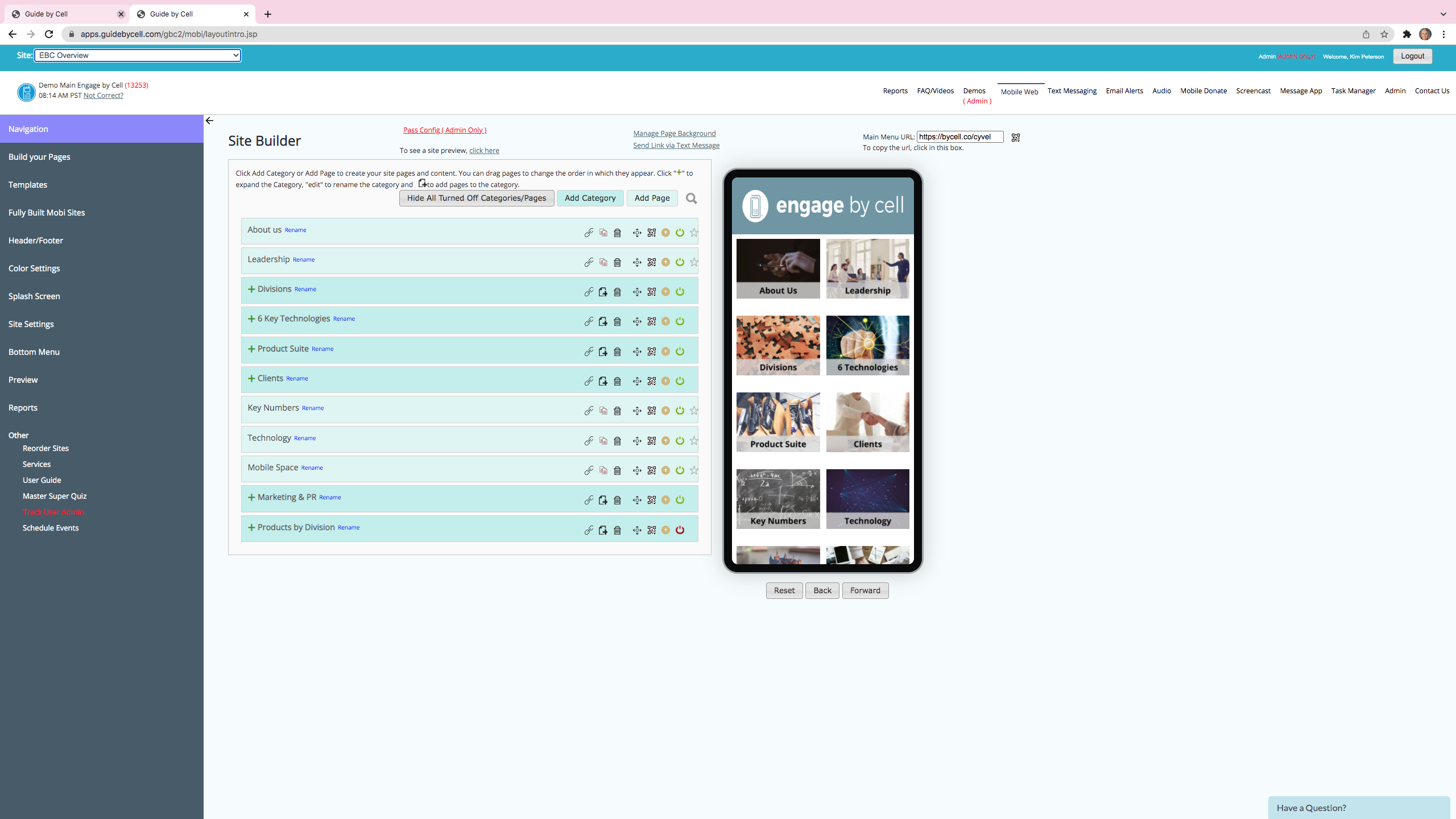Open the search icon in Site Builder
This screenshot has width=1456, height=819.
[691, 198]
